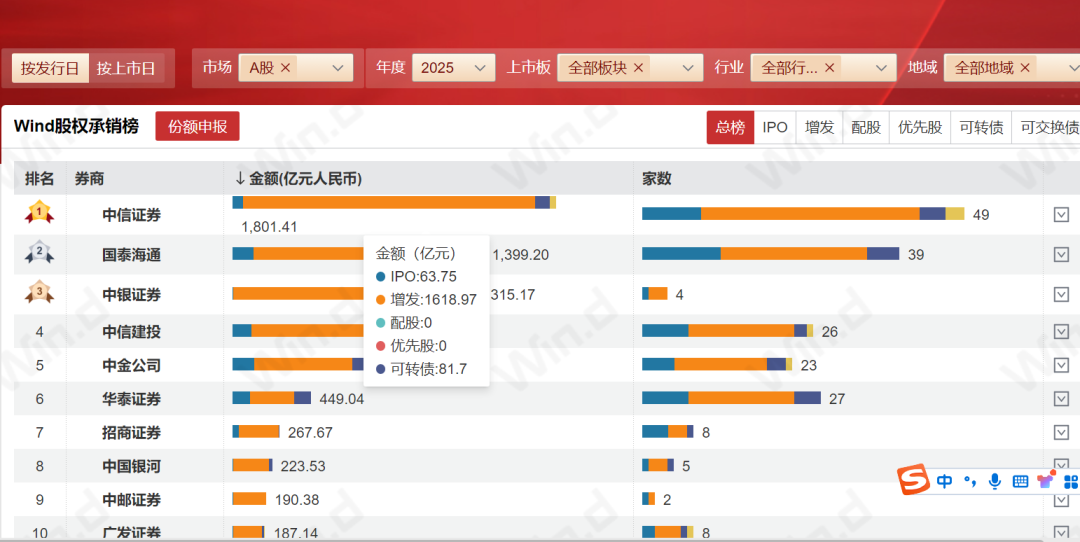Switch to the 配股 tab

[866, 127]
